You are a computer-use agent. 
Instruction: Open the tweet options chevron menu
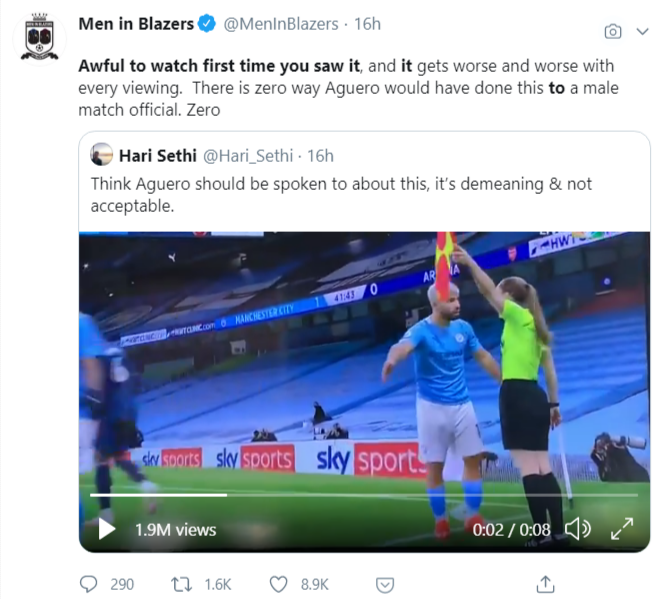click(x=641, y=31)
